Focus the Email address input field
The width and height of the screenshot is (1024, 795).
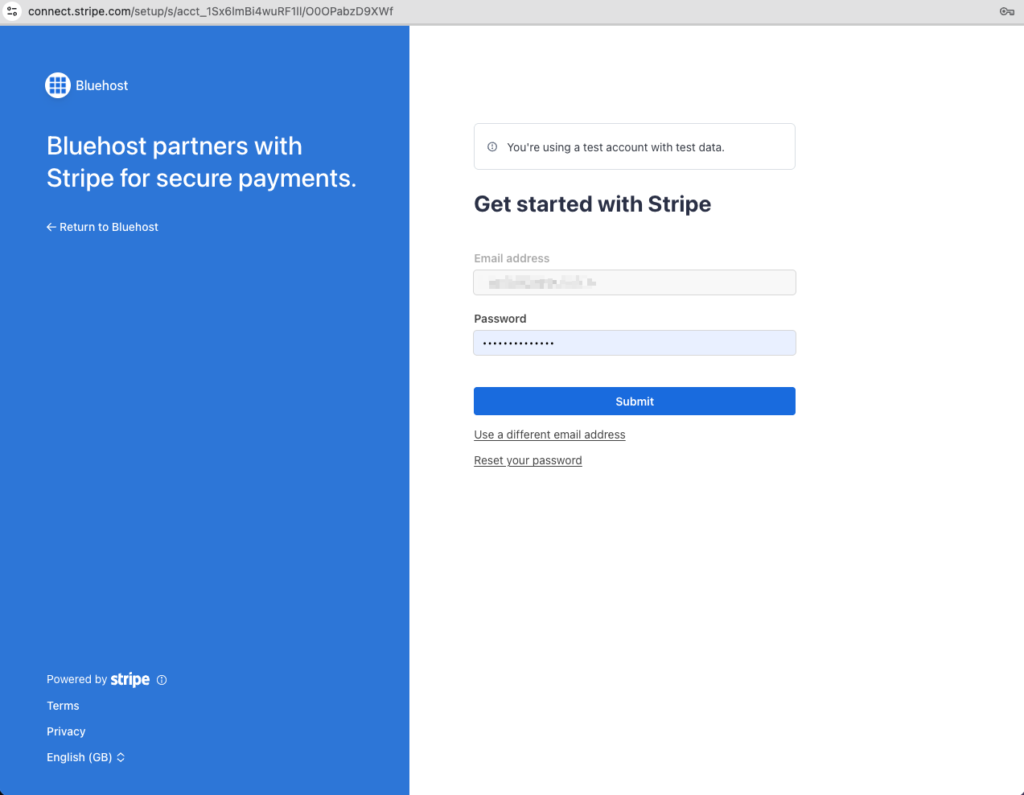point(634,283)
